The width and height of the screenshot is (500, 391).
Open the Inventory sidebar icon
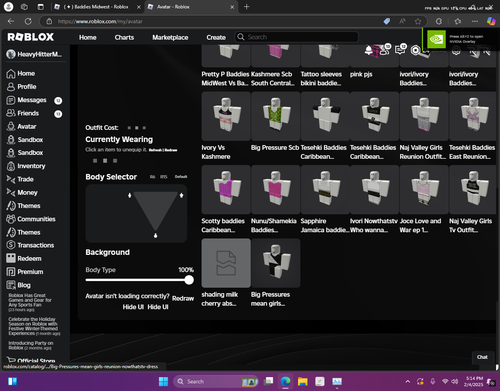point(11,166)
